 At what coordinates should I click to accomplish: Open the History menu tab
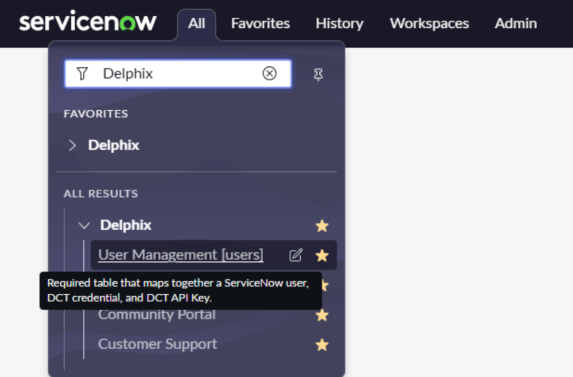[339, 23]
